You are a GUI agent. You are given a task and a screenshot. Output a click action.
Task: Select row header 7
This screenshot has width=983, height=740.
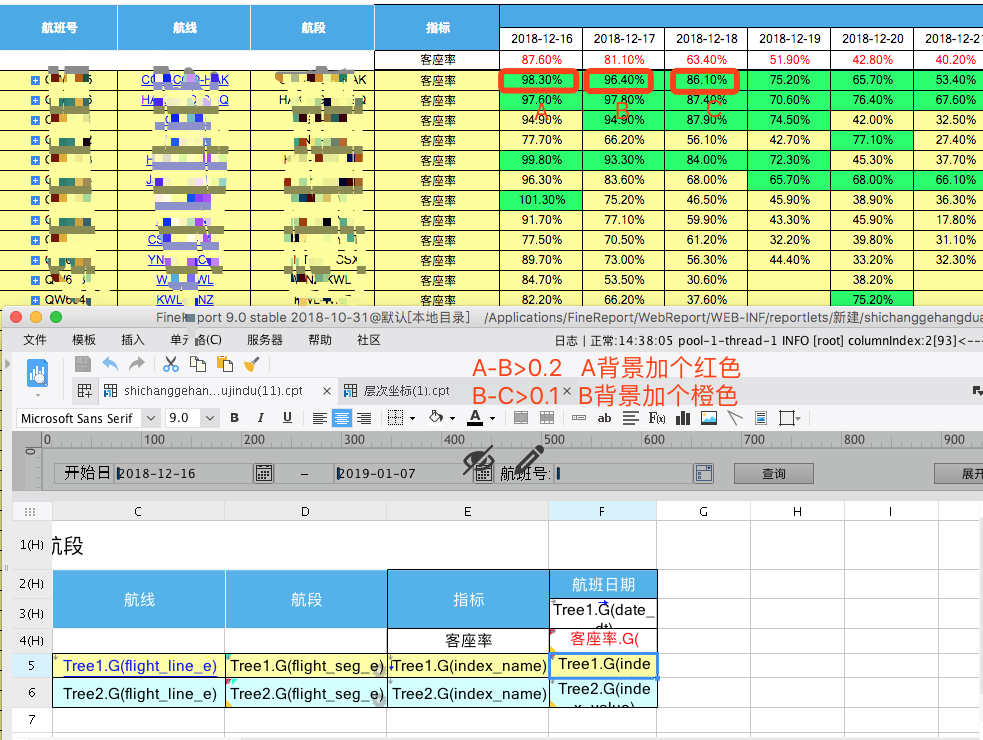31,719
